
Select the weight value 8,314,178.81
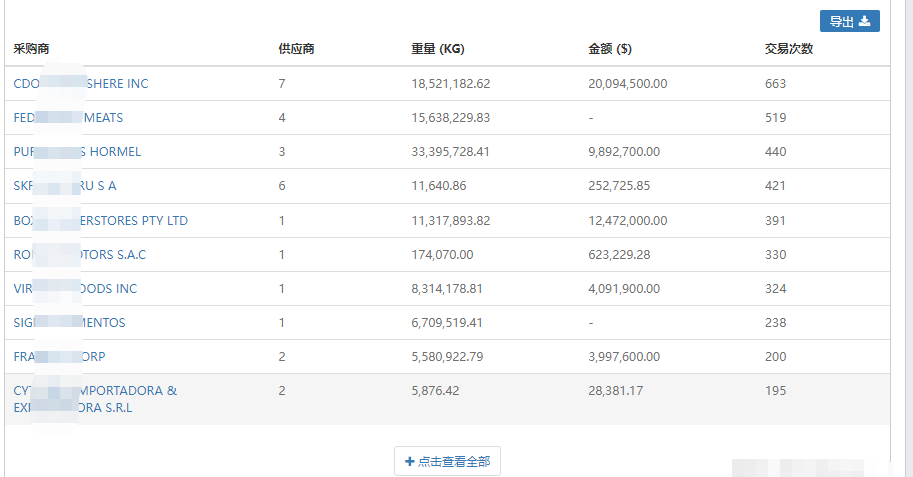click(447, 289)
